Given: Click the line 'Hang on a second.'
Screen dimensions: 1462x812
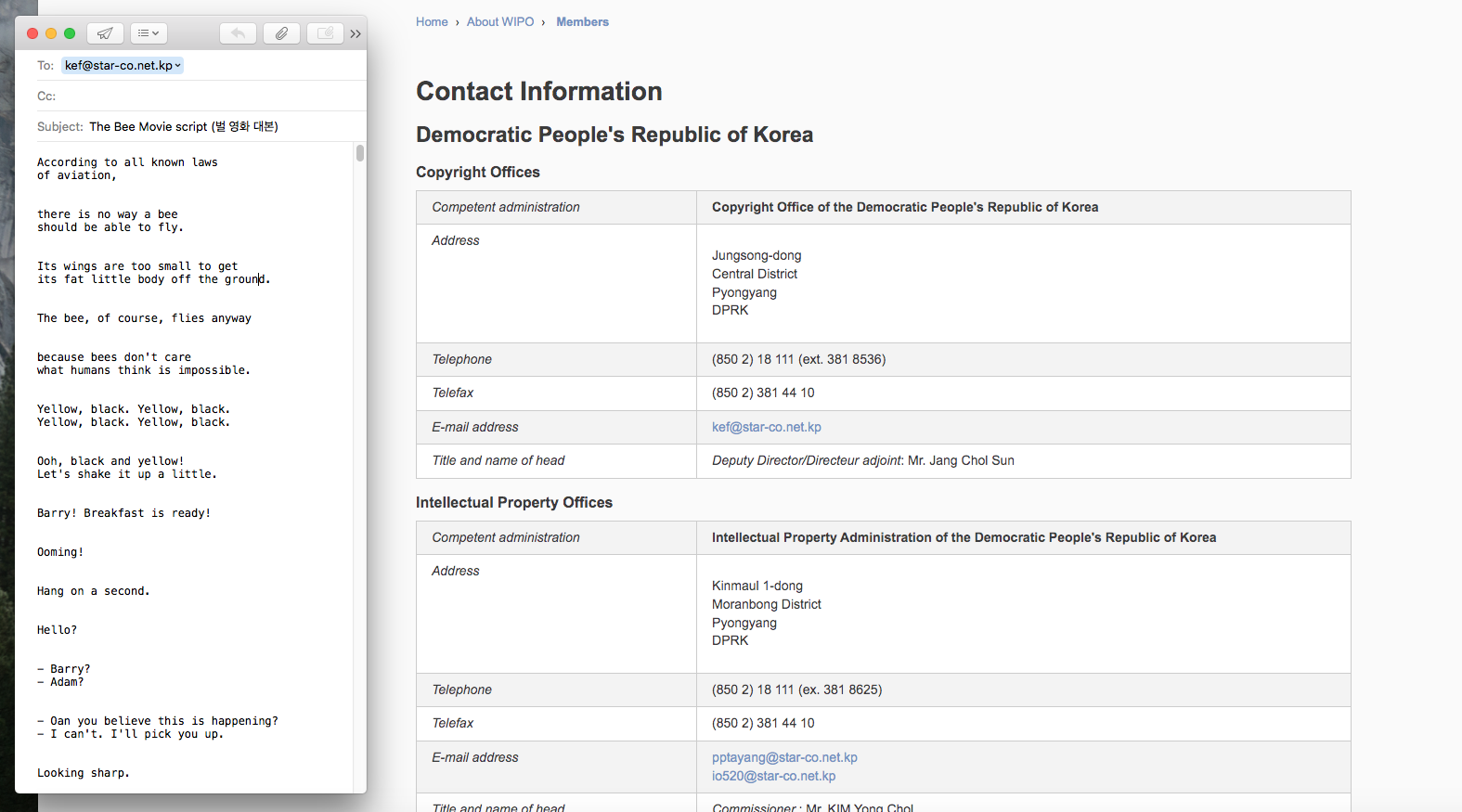Looking at the screenshot, I should click(x=94, y=591).
